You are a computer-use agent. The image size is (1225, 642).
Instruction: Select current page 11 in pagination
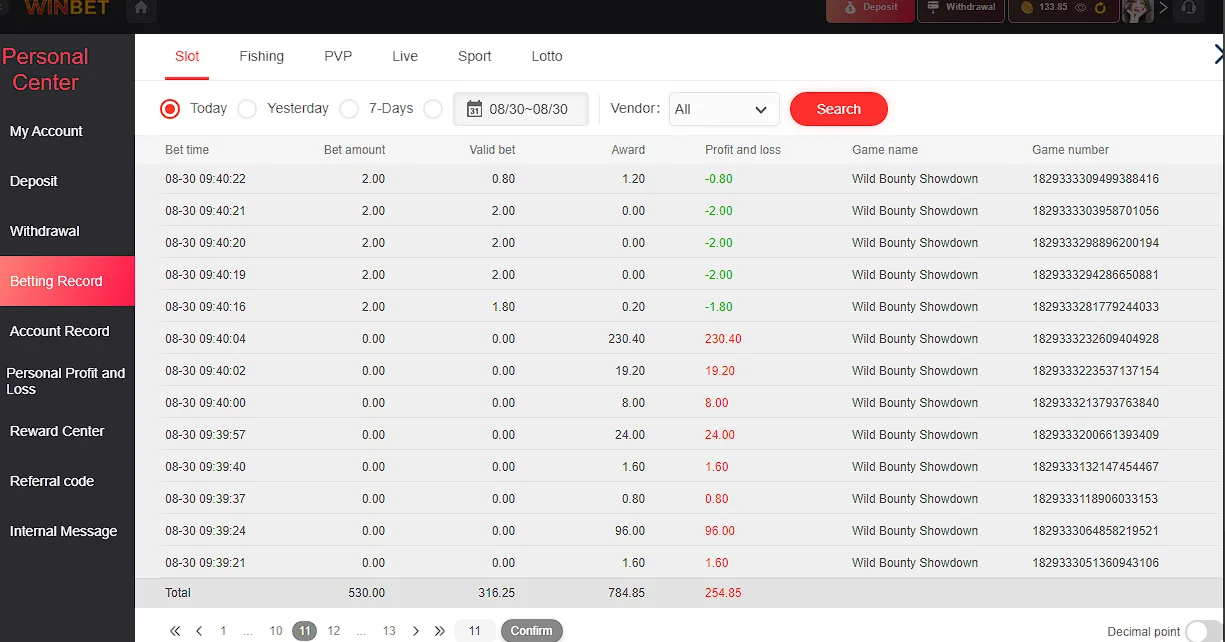pyautogui.click(x=305, y=631)
